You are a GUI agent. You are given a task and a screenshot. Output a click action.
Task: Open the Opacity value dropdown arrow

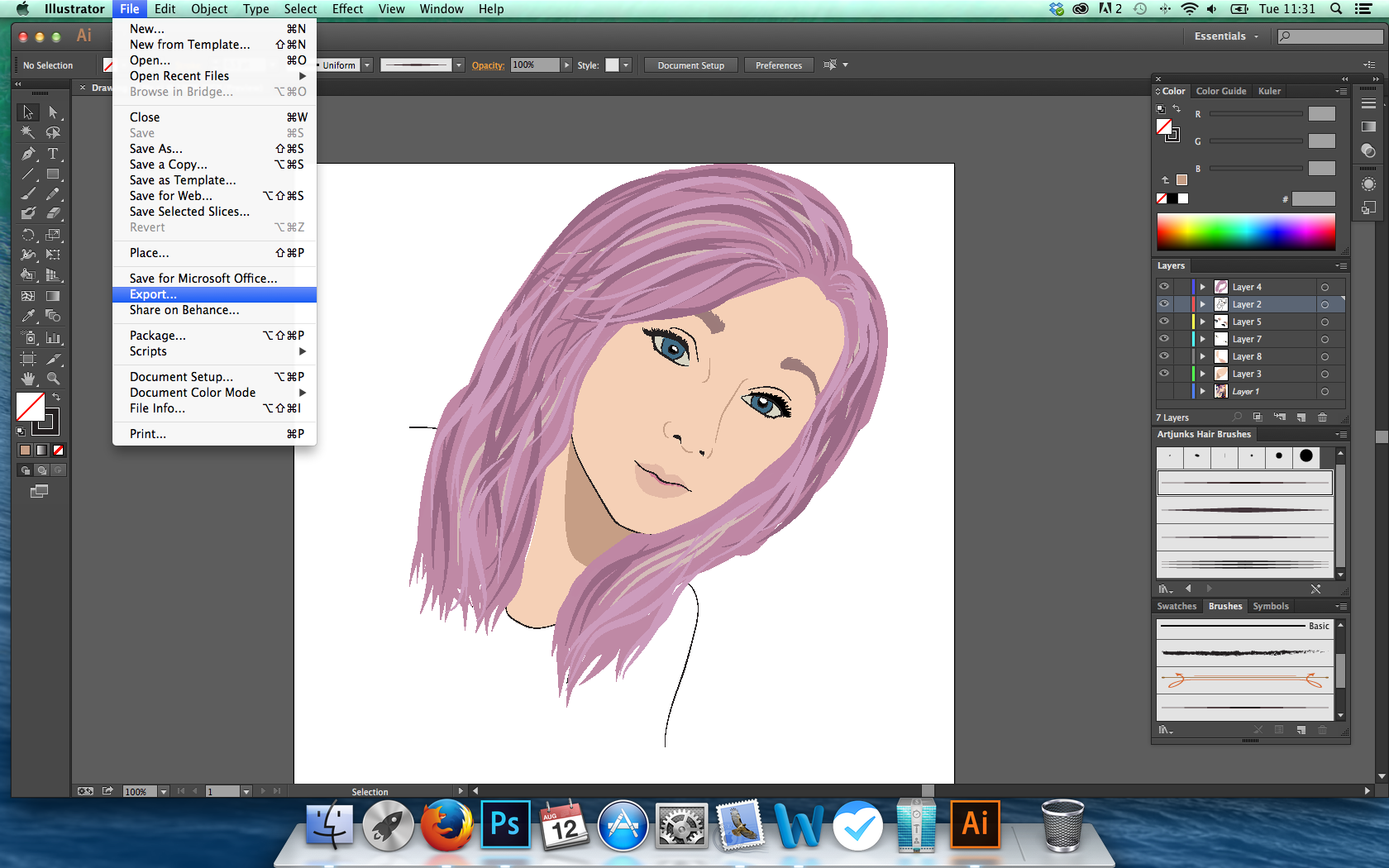pos(566,64)
